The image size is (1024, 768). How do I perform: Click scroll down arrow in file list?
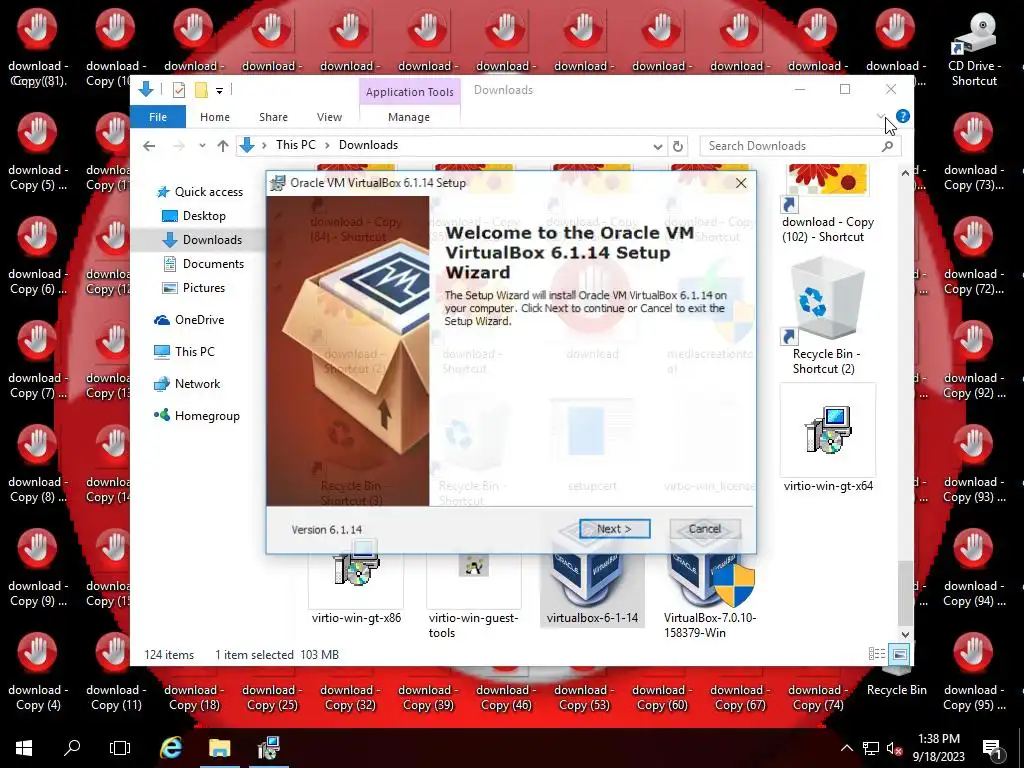(x=905, y=634)
